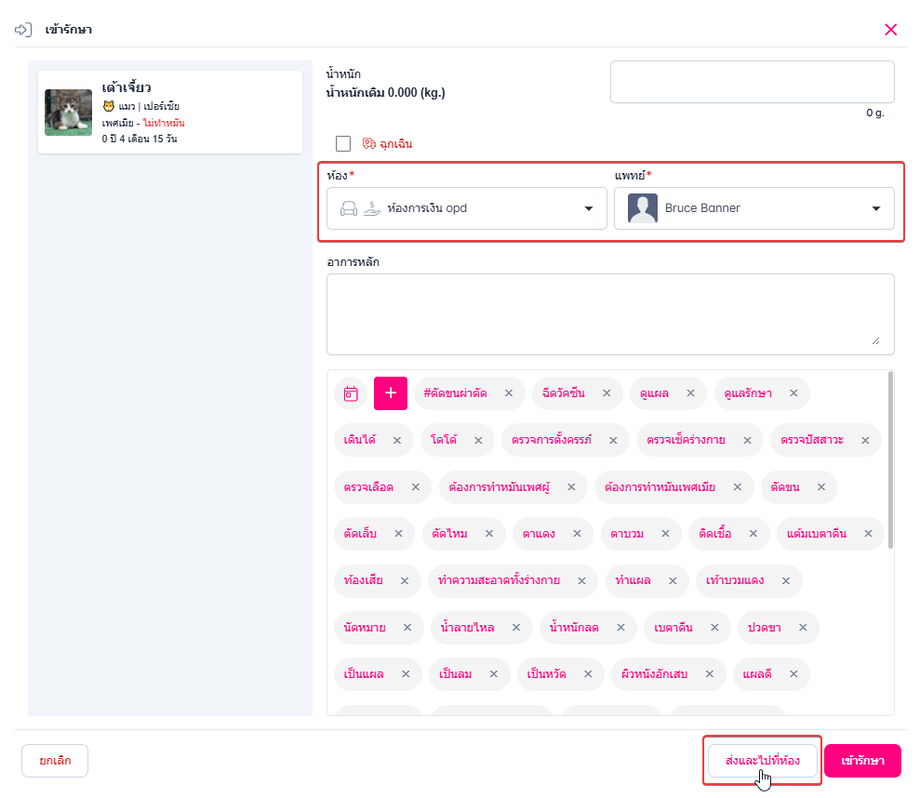Click the เข้ารักษา header enter icon
Viewport: 920px width, 798px height.
pos(23,29)
